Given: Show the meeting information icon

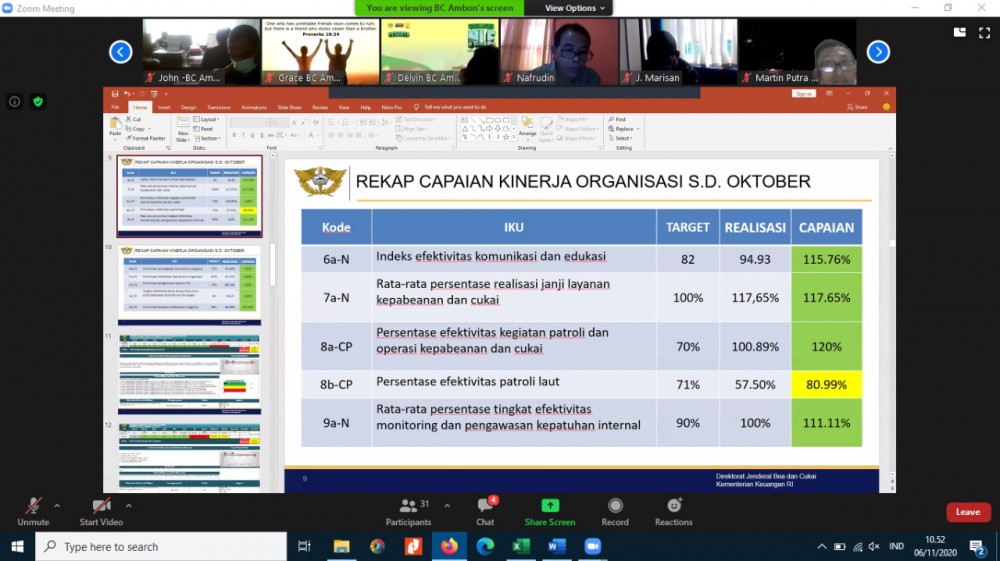Looking at the screenshot, I should tap(15, 101).
